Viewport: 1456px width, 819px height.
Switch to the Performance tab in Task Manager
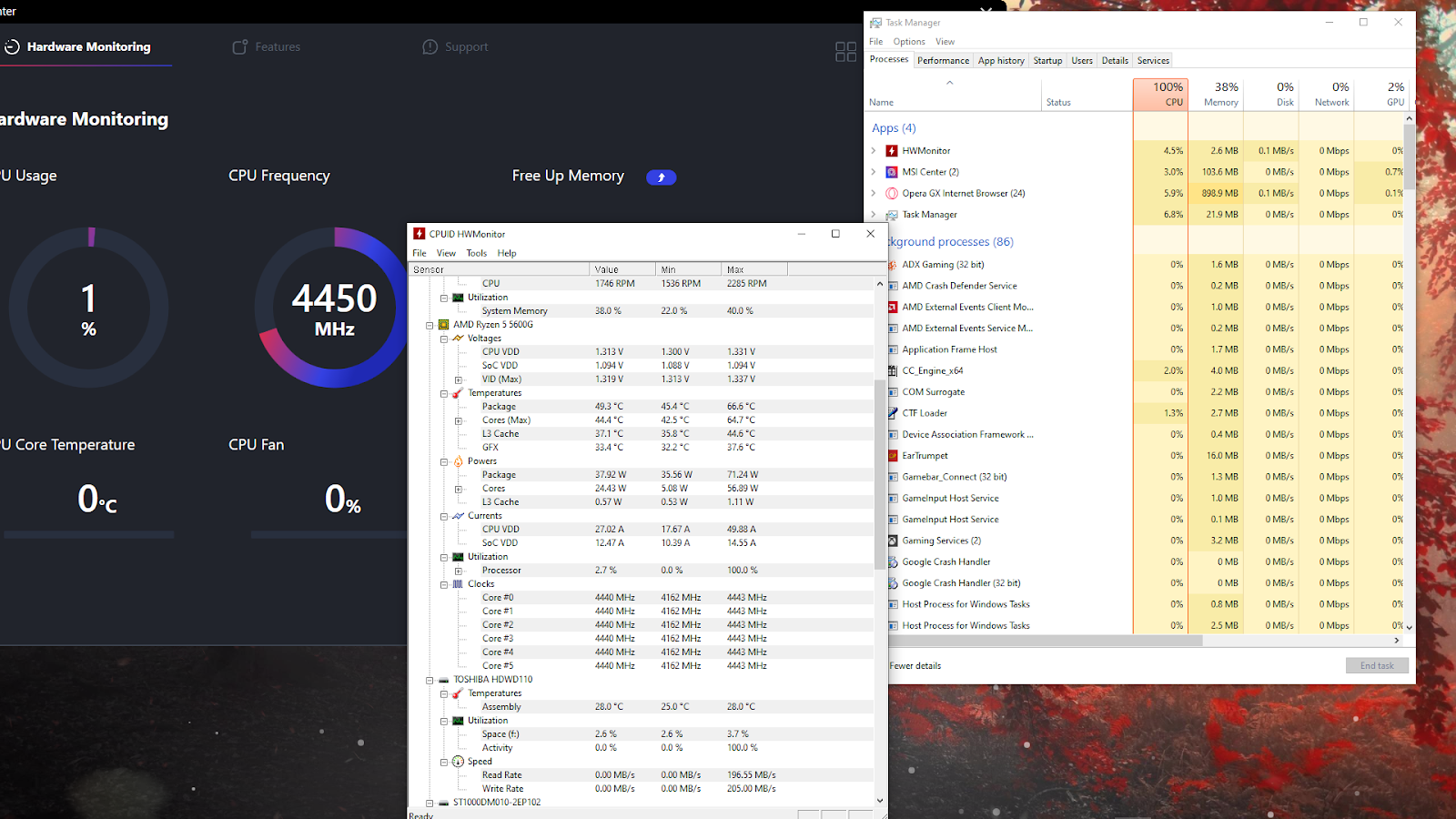[943, 60]
